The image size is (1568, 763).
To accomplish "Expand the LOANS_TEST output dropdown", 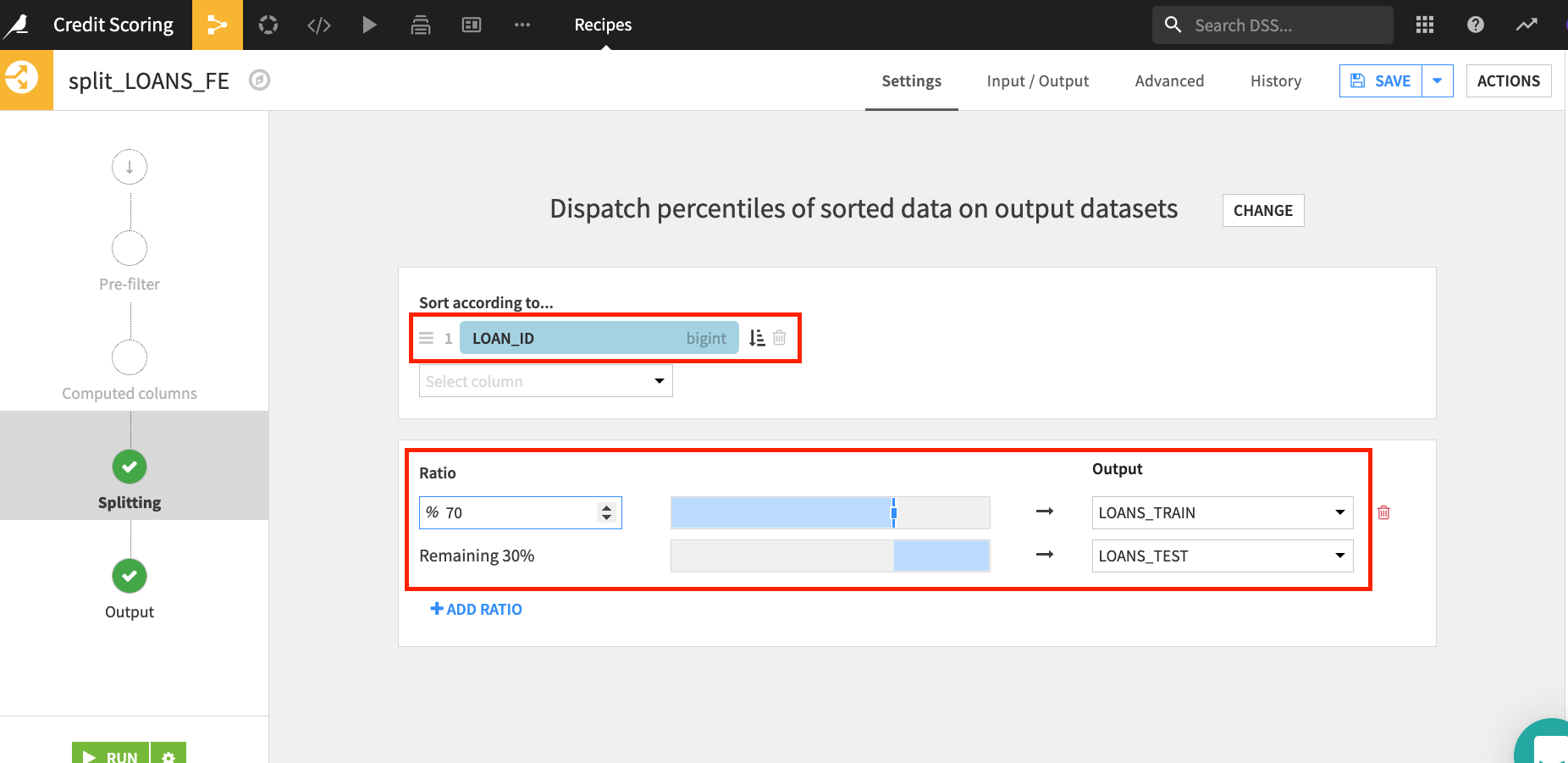I will pos(1222,556).
